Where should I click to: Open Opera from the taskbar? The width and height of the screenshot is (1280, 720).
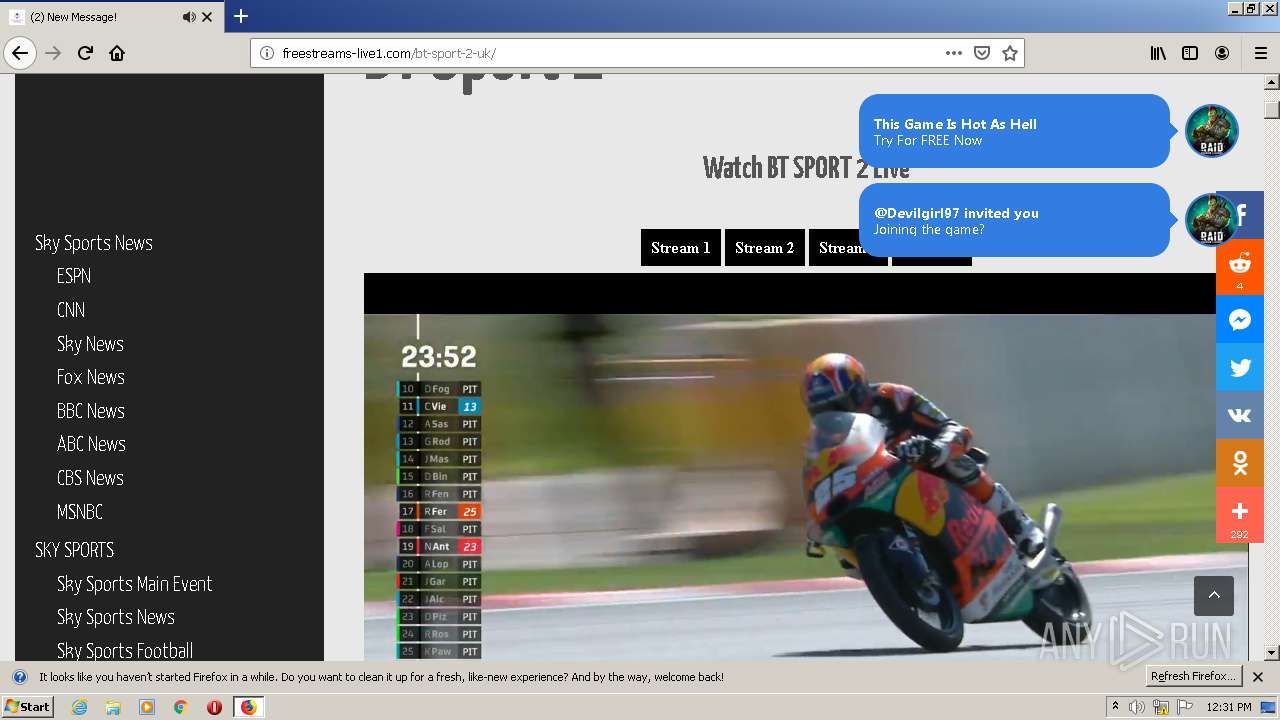(214, 707)
